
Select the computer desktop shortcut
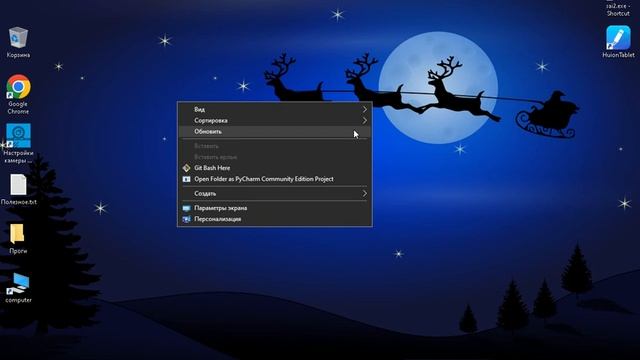pyautogui.click(x=18, y=283)
